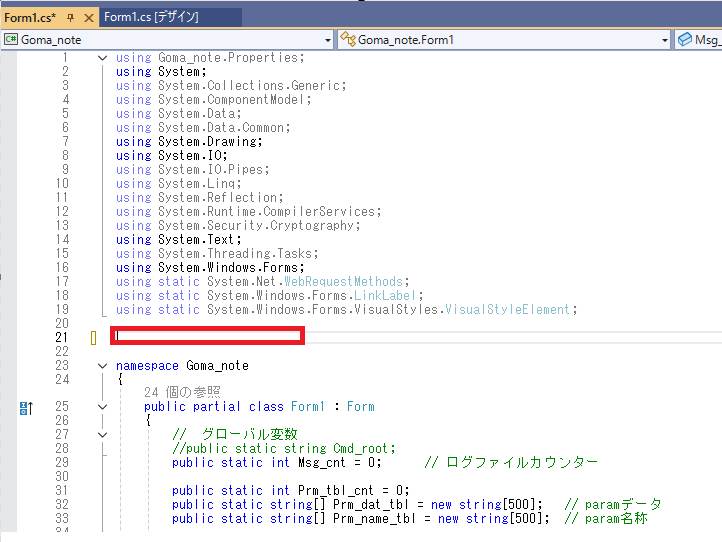Select the Form1.cs* code tab

[30, 18]
